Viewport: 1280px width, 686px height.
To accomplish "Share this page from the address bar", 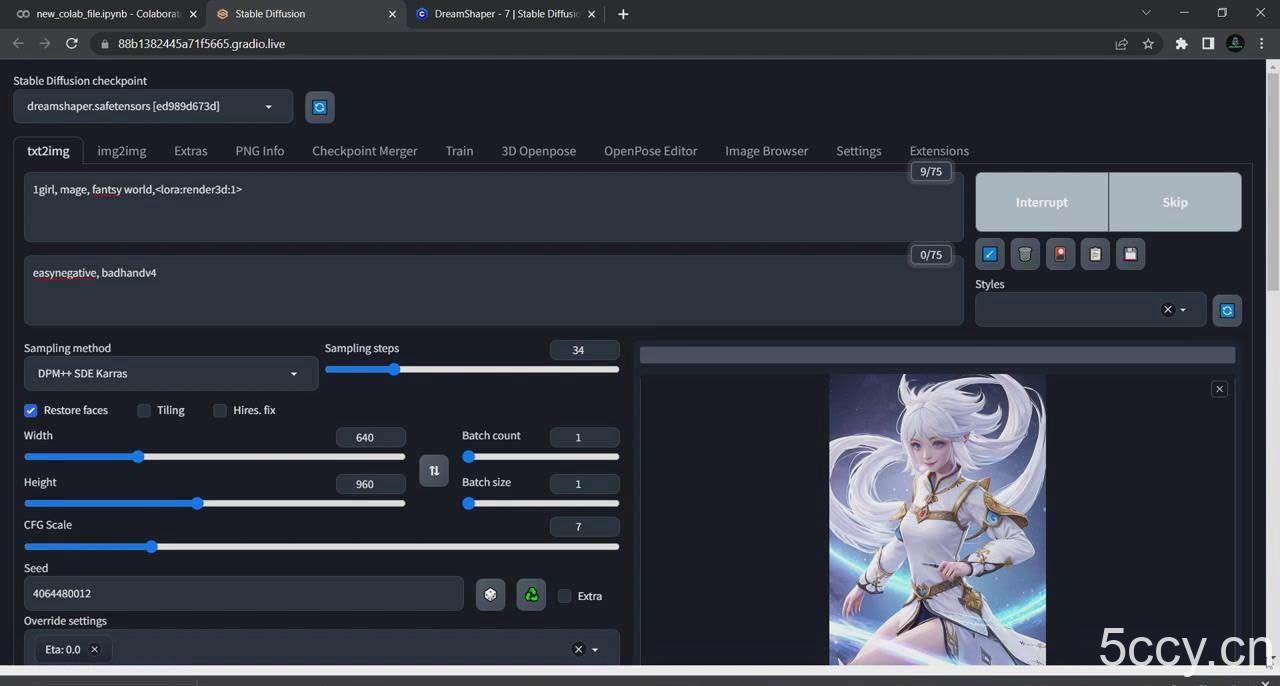I will click(x=1121, y=44).
